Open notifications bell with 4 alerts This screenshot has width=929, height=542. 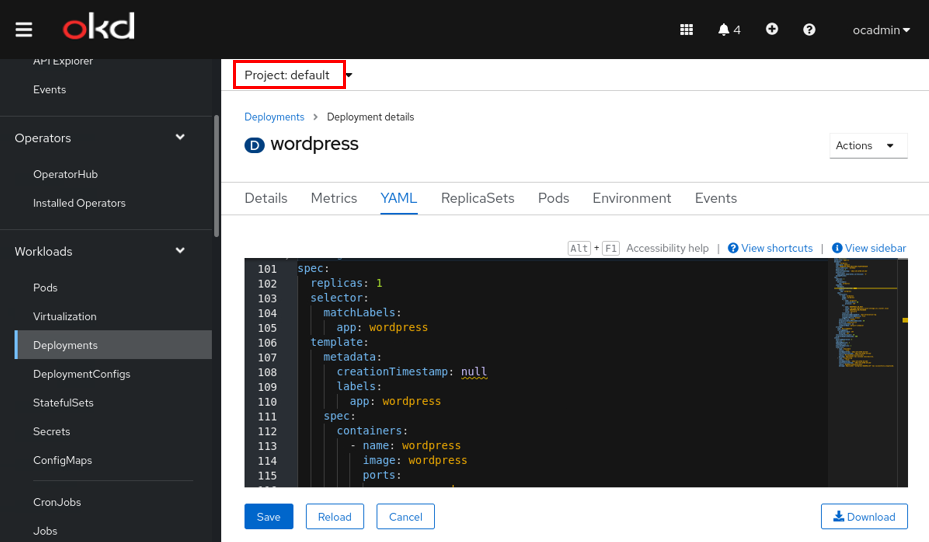[729, 30]
